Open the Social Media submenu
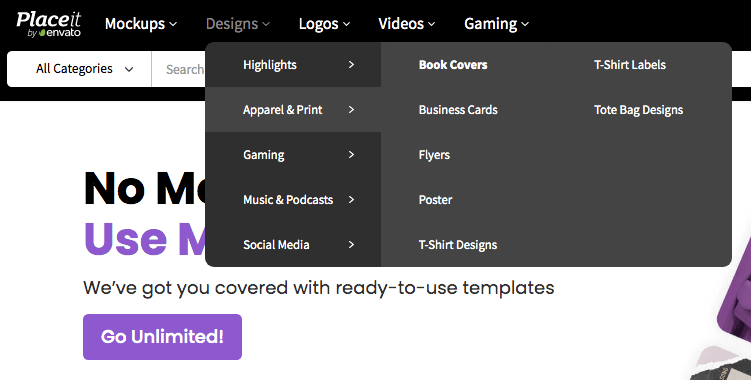 coord(293,245)
